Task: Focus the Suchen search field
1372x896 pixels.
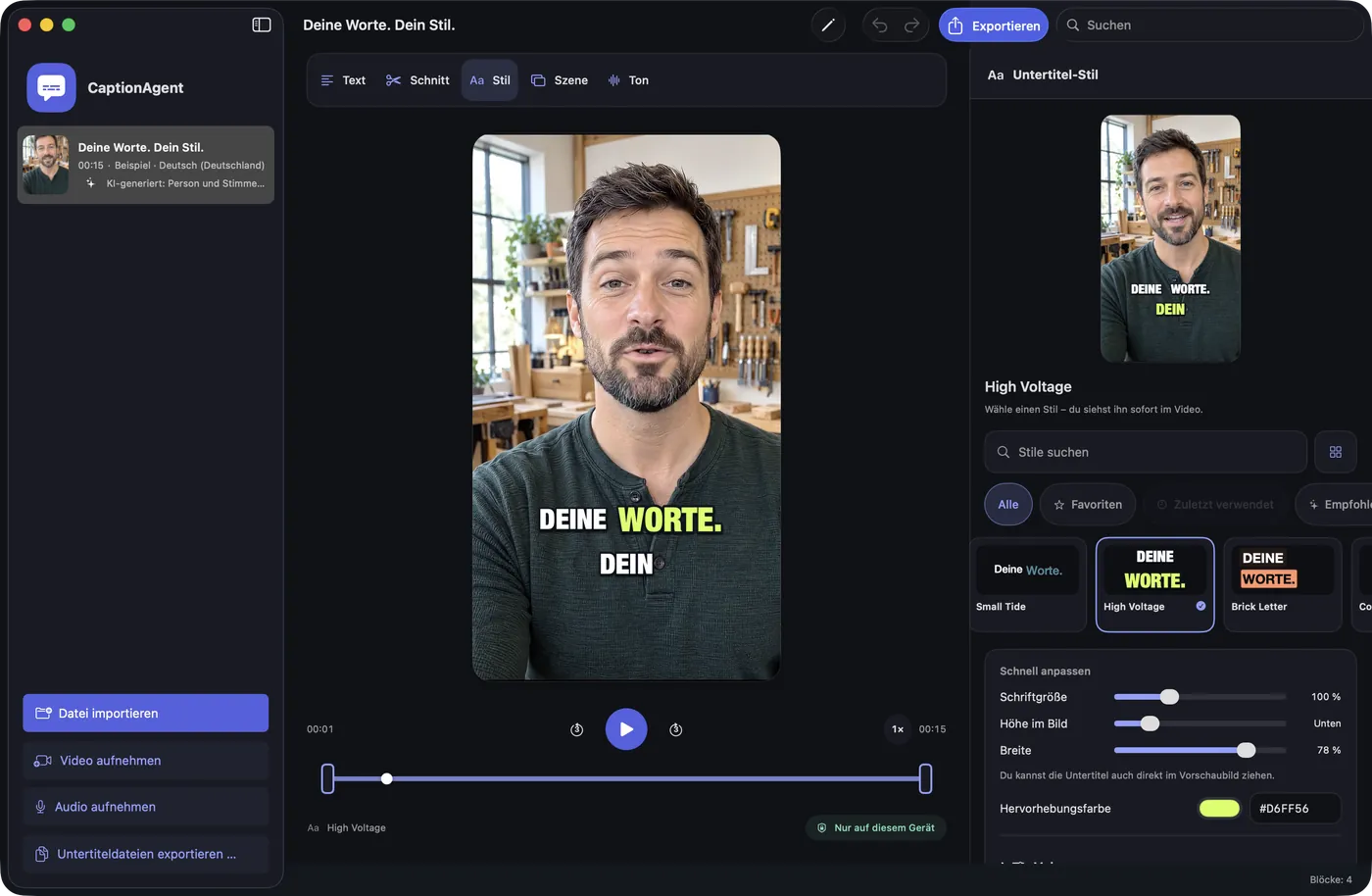Action: coord(1211,25)
